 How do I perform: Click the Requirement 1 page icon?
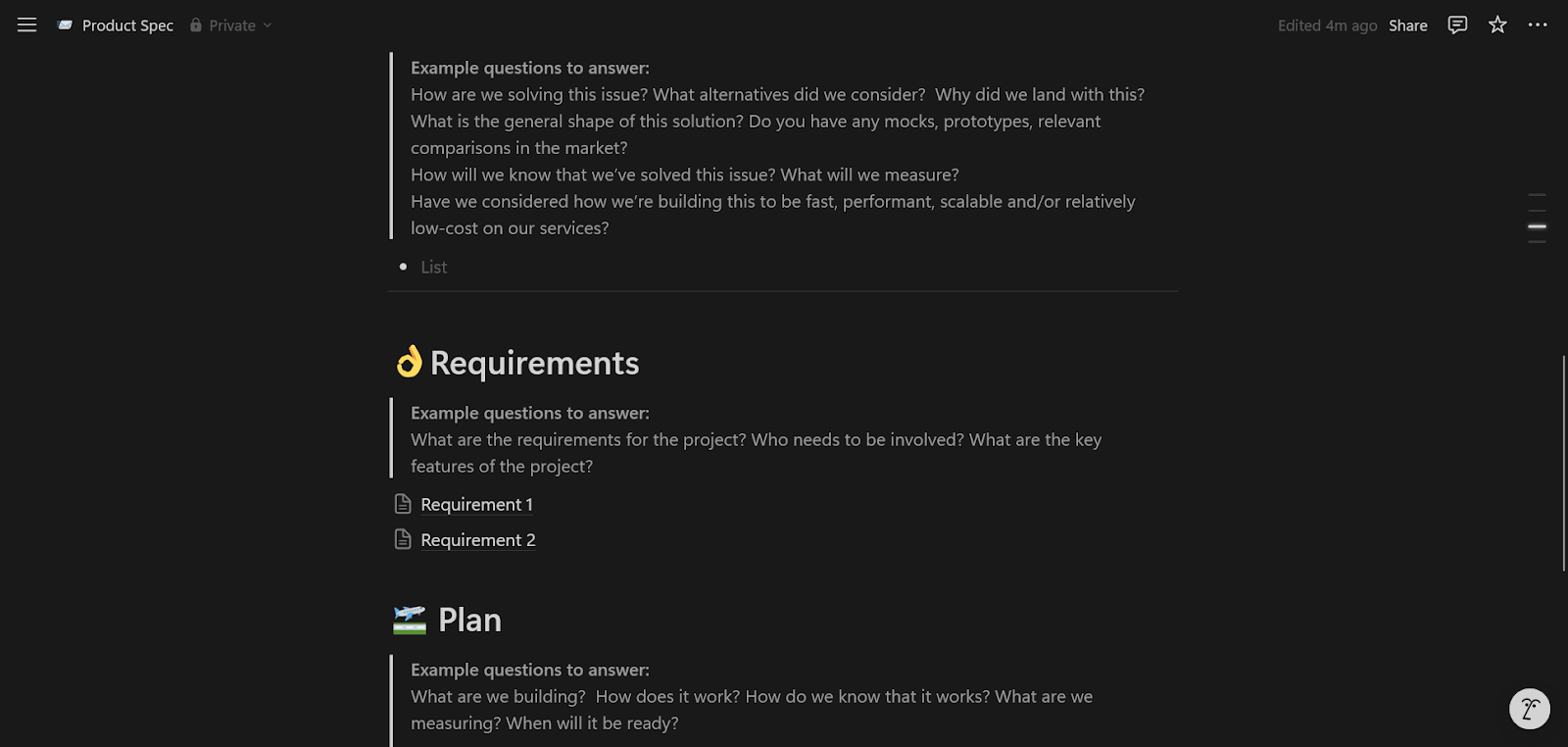click(x=403, y=504)
